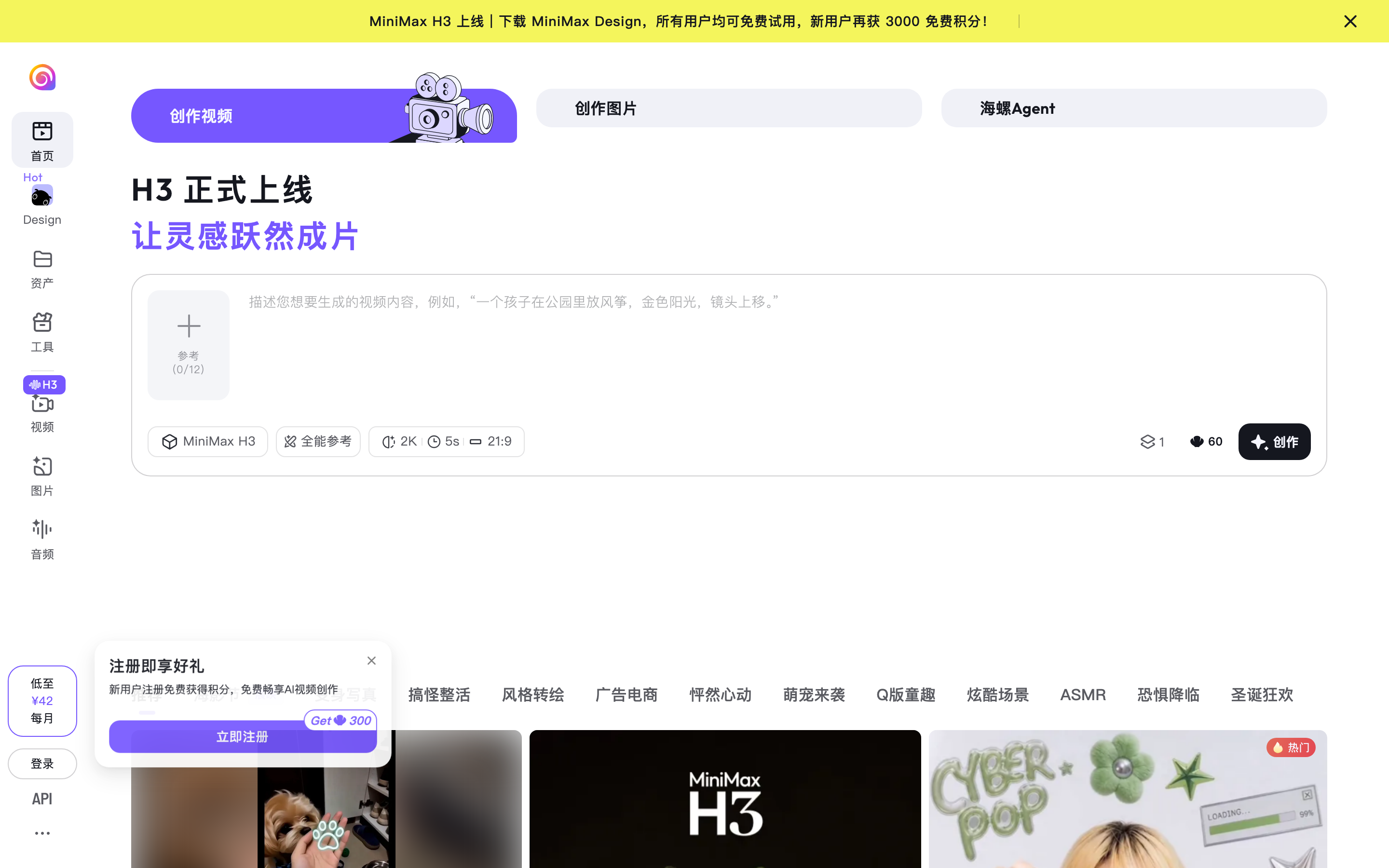Open the generation count selector showing 1
Viewport: 1389px width, 868px height.
[1152, 441]
